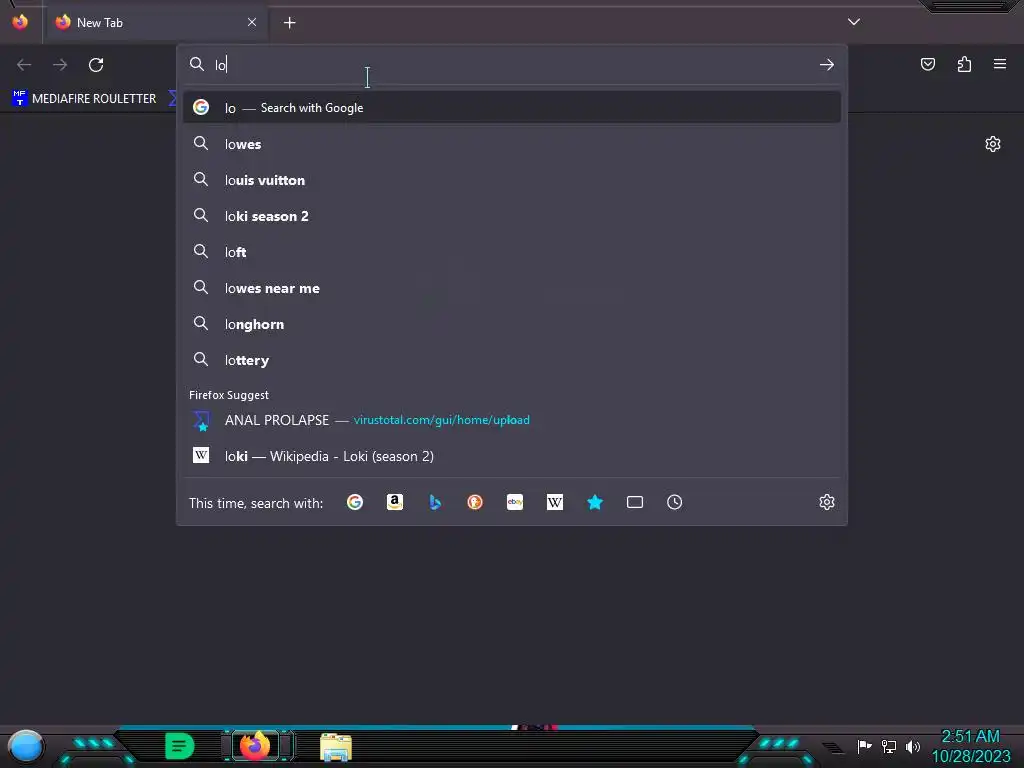Personalize new tab via gear icon

[x=993, y=144]
